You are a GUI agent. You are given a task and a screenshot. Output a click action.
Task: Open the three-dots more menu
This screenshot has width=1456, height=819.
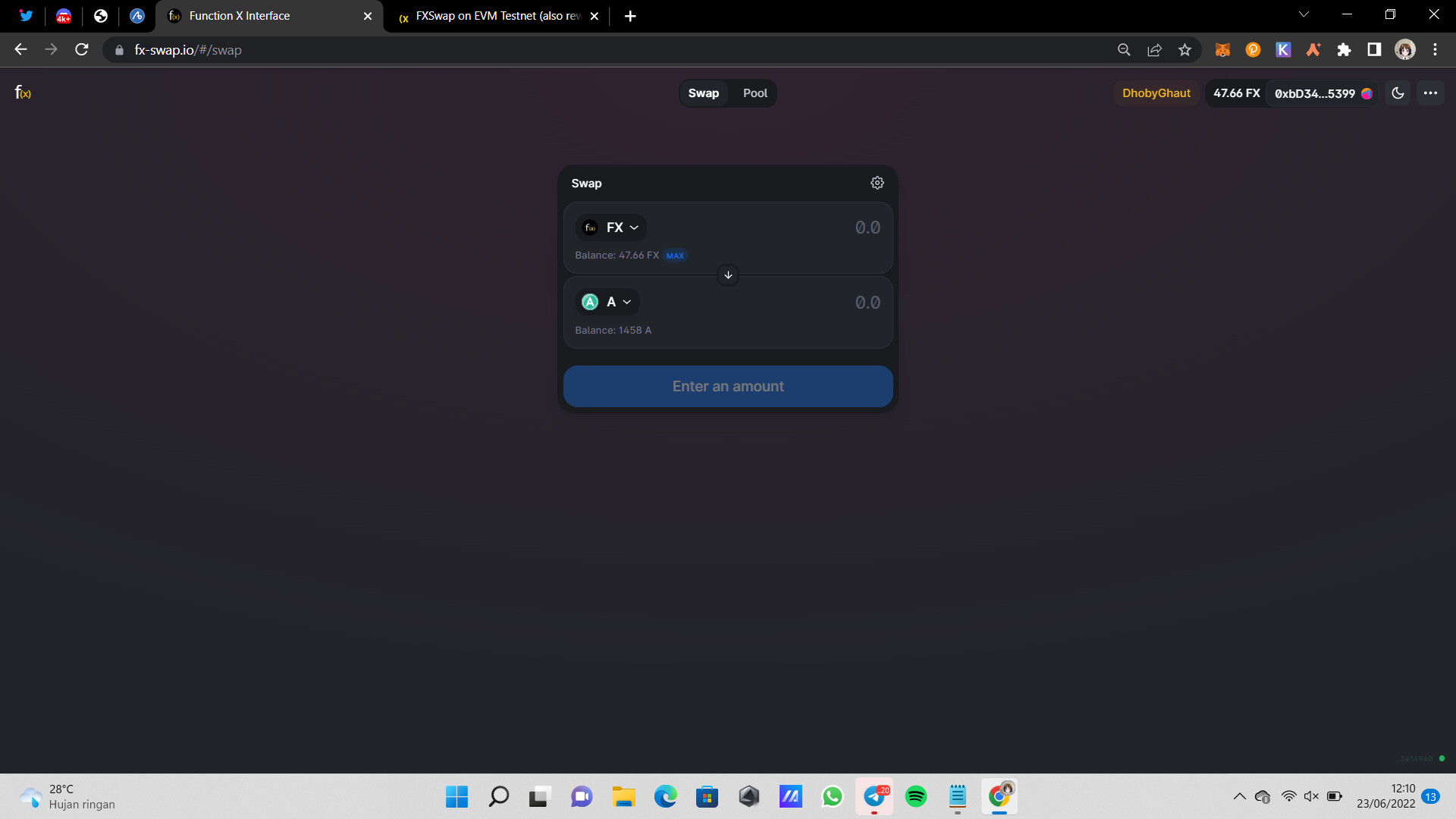pyautogui.click(x=1430, y=93)
